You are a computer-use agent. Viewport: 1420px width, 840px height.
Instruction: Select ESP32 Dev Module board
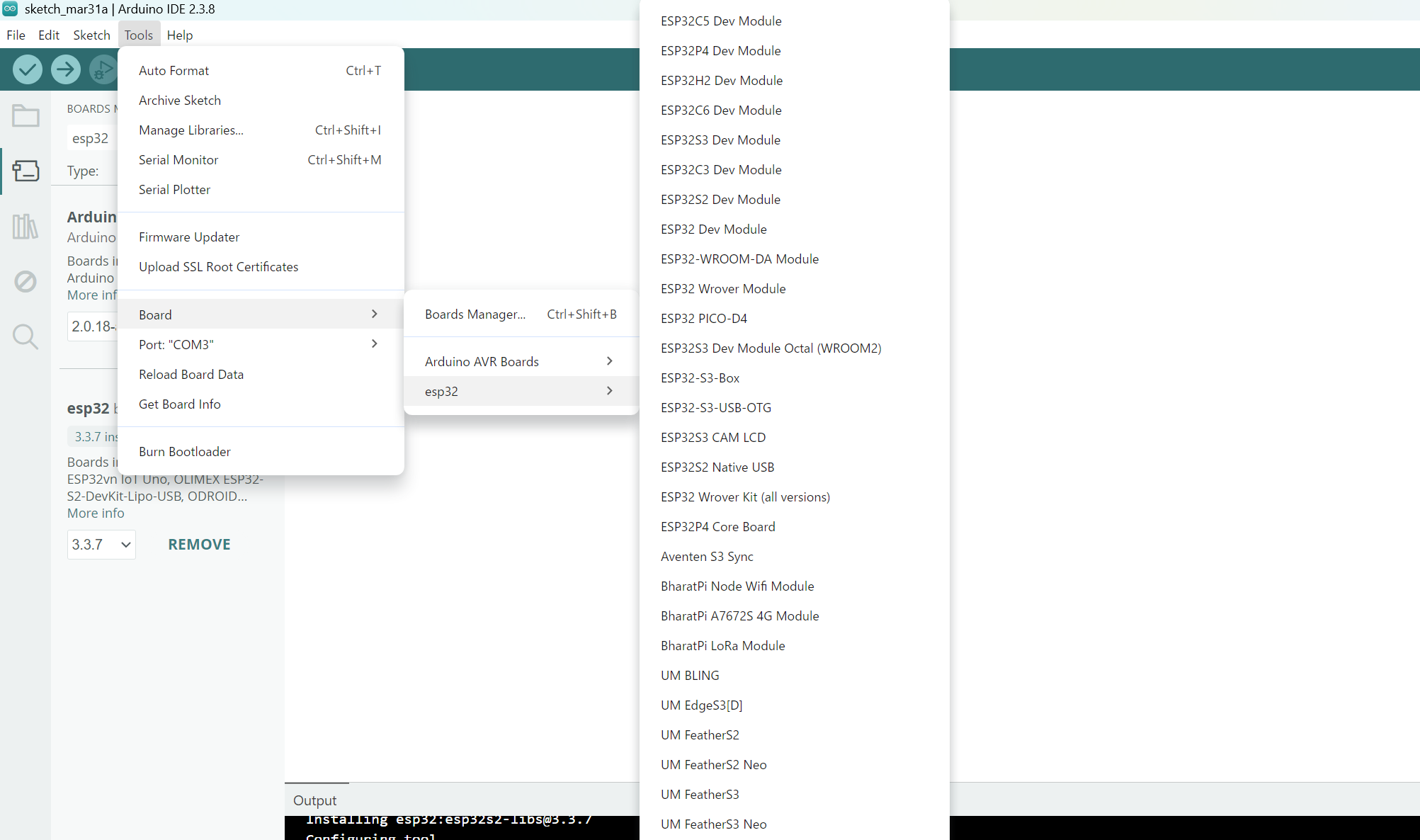pos(713,229)
